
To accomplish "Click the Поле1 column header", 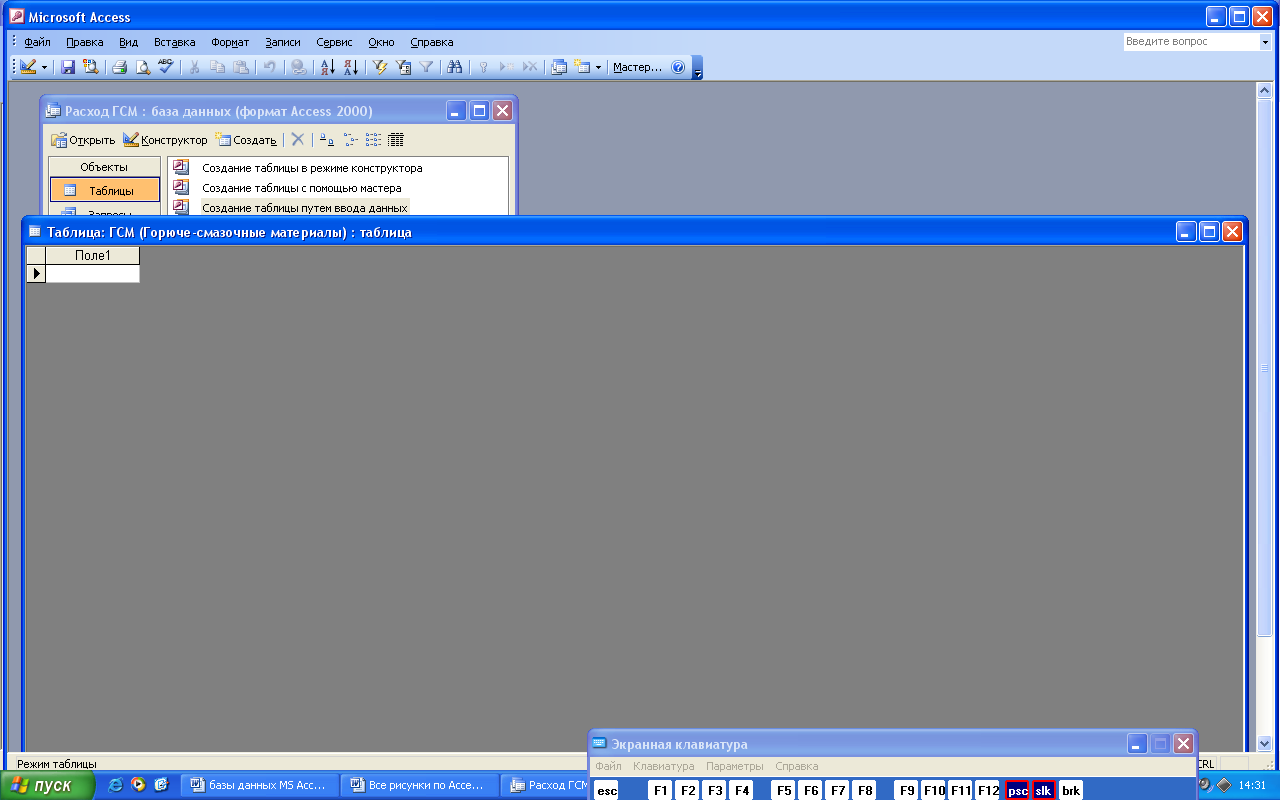I will point(93,256).
